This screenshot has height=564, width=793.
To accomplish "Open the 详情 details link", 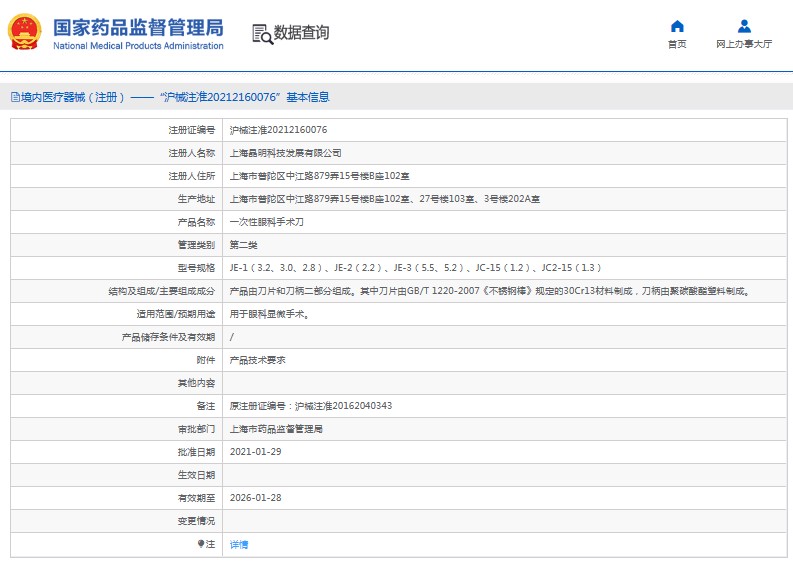I will (x=239, y=544).
